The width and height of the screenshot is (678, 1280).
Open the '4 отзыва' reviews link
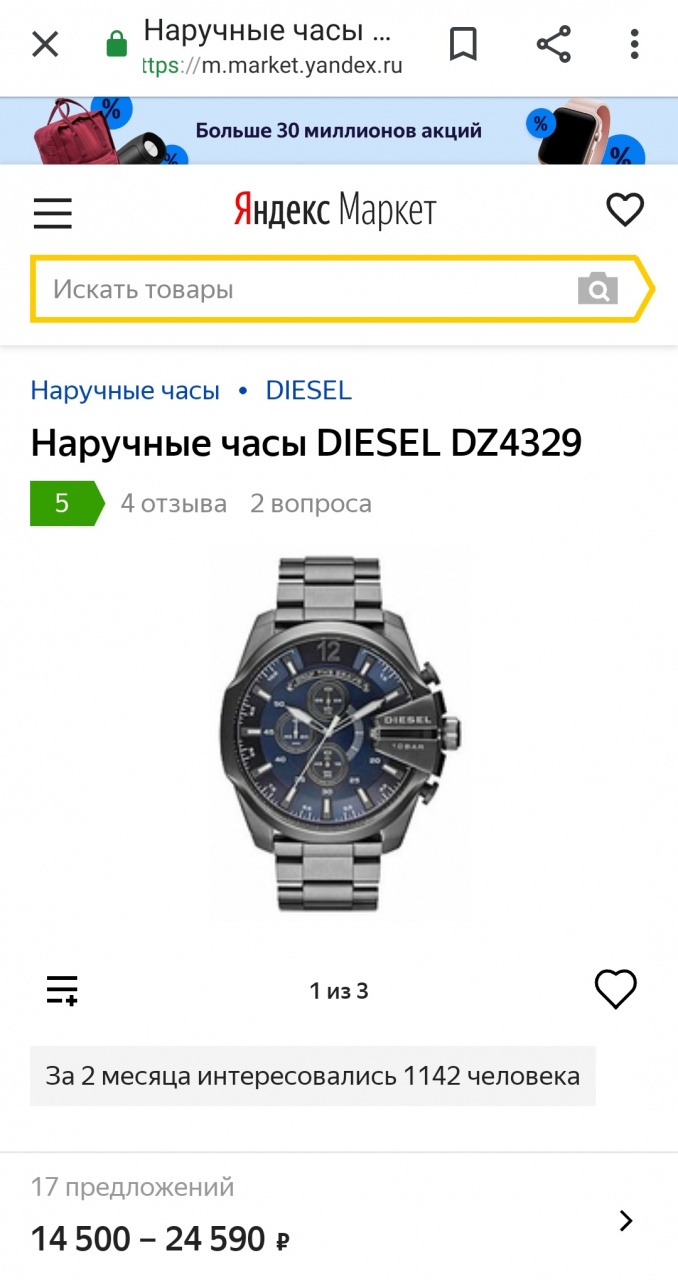[x=174, y=503]
